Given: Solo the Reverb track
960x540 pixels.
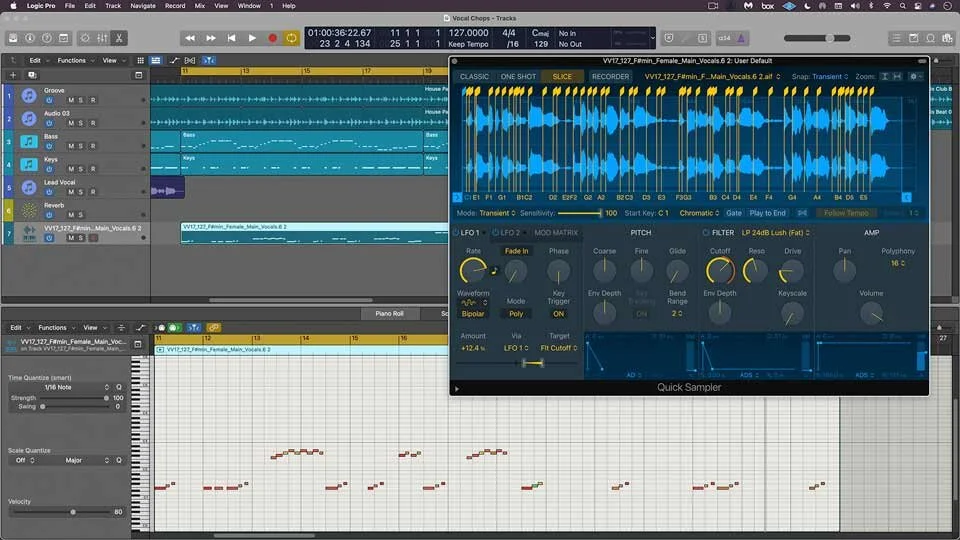Looking at the screenshot, I should (80, 215).
